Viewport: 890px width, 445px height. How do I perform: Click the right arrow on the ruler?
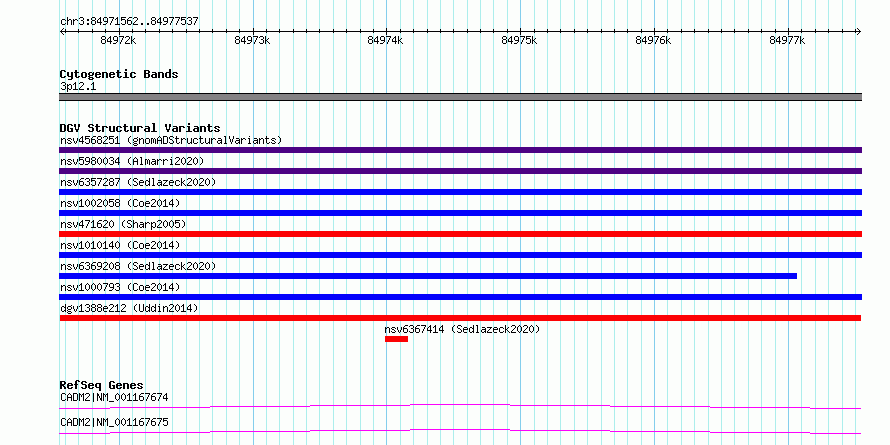pos(858,32)
